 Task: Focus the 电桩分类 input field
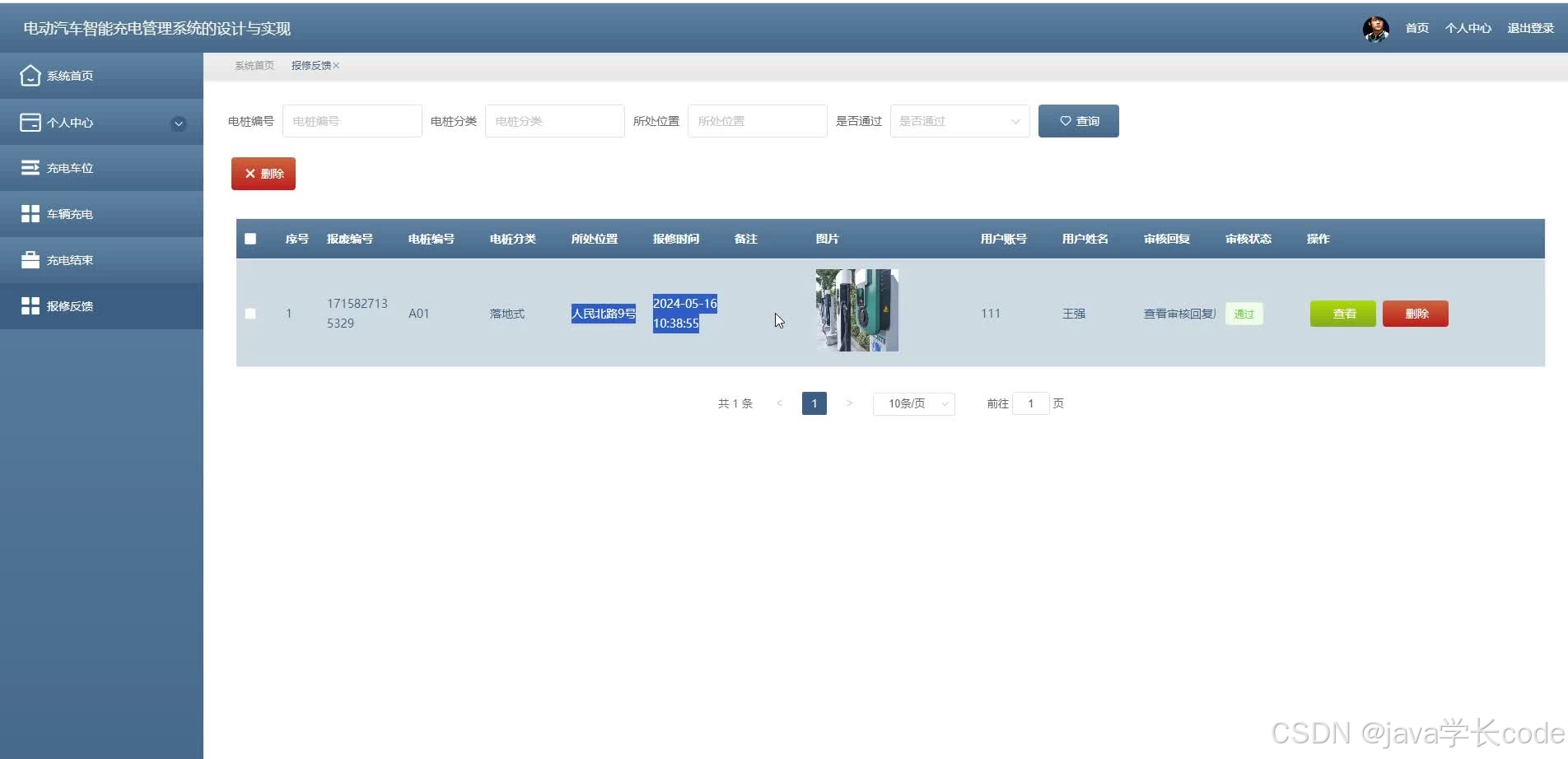(555, 121)
